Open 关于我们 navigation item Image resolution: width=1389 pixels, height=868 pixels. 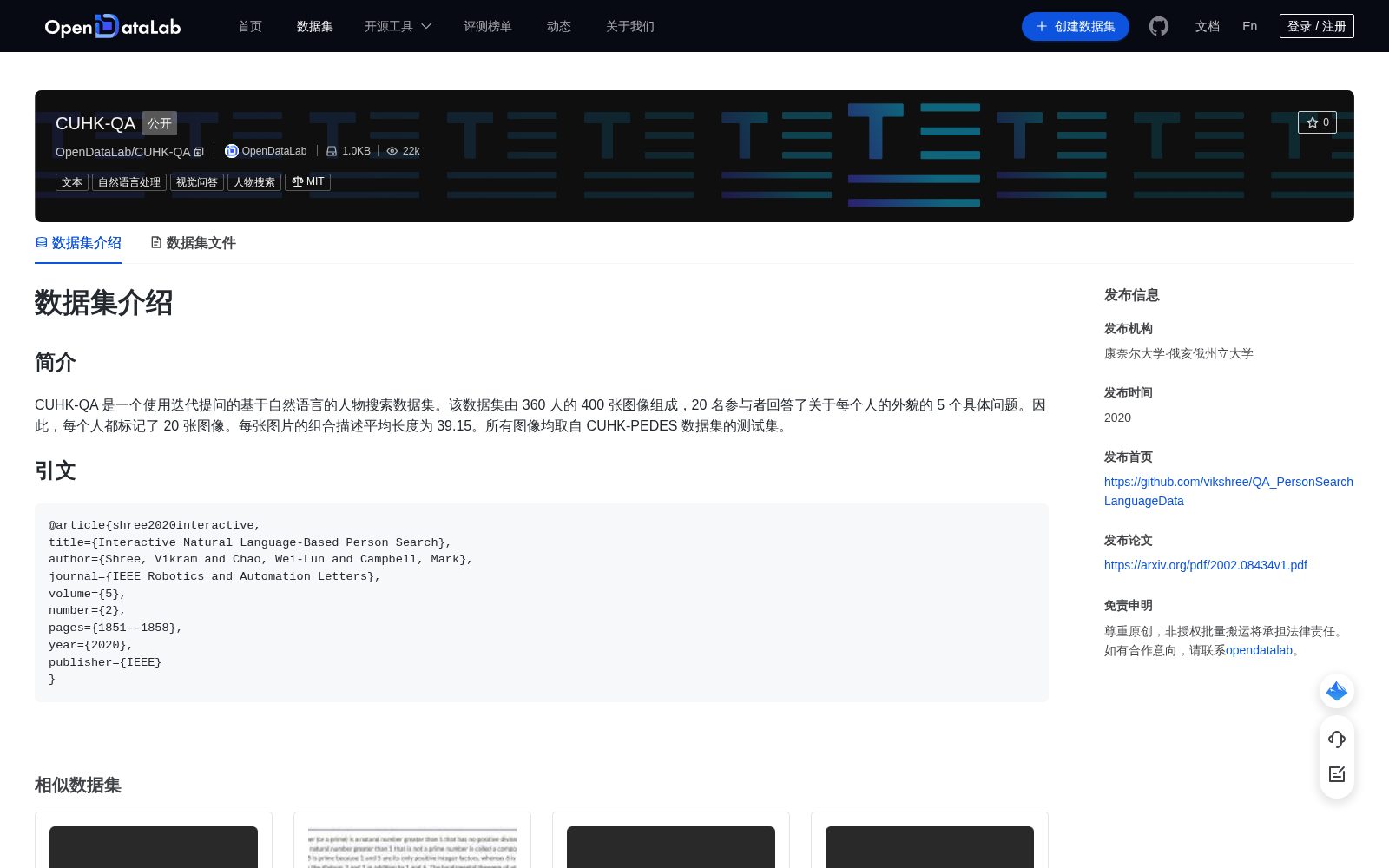pyautogui.click(x=630, y=26)
